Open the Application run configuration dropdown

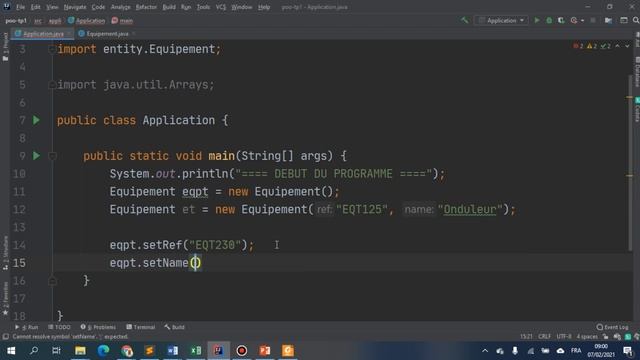click(x=501, y=20)
